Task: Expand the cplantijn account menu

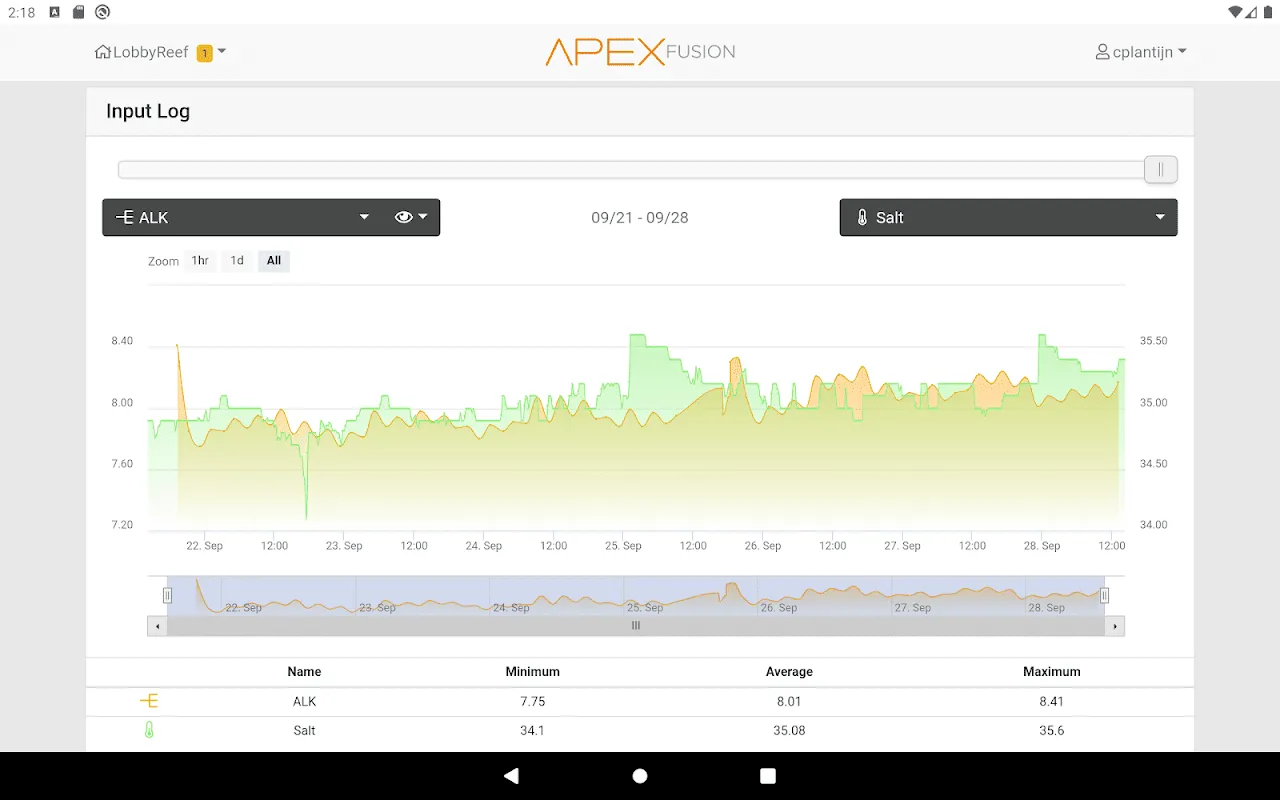Action: [x=1183, y=51]
